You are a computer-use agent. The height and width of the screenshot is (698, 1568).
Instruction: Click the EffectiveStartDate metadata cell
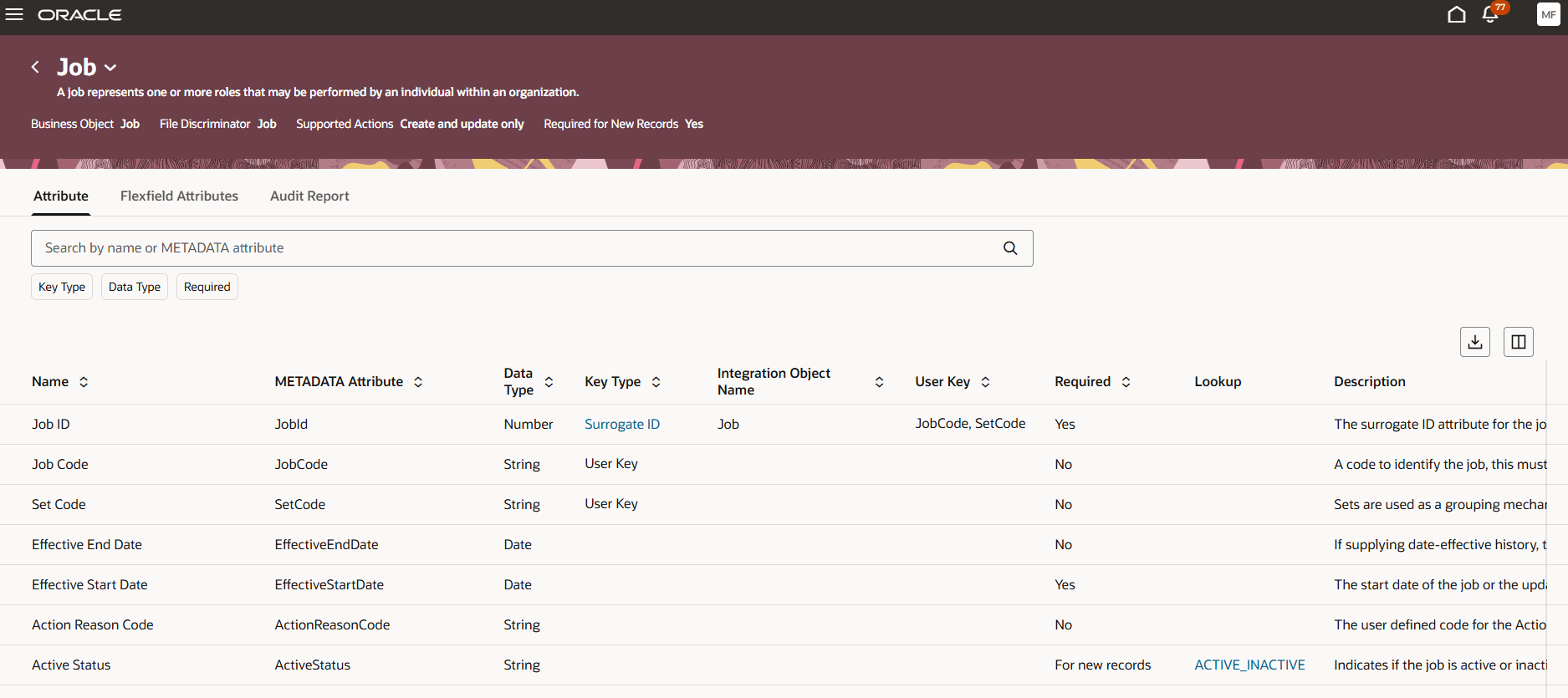pos(329,584)
